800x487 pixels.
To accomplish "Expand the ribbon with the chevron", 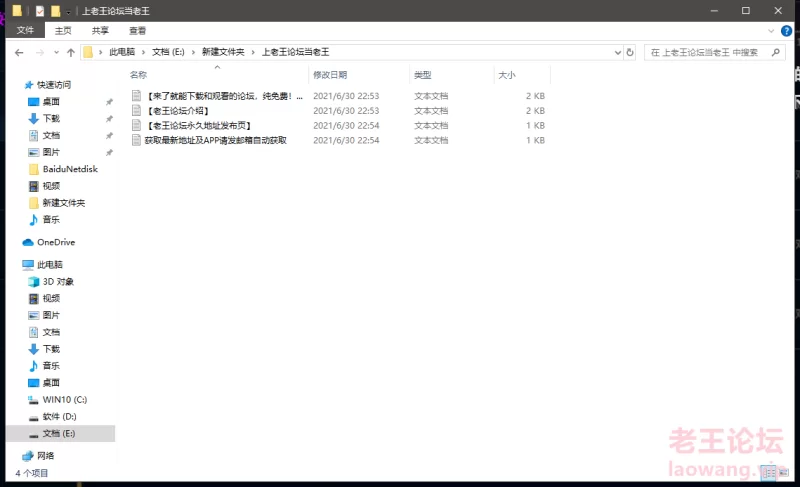I will (x=771, y=31).
